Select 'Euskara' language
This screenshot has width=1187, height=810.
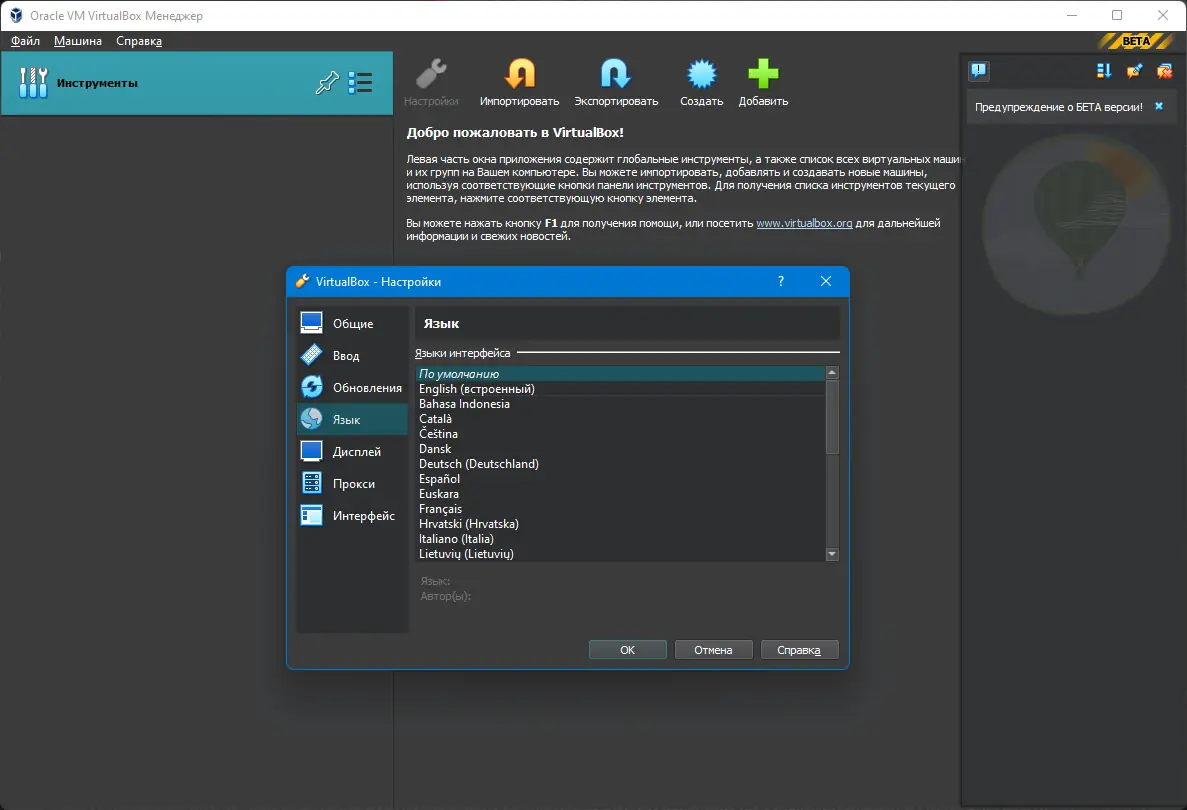click(x=620, y=494)
